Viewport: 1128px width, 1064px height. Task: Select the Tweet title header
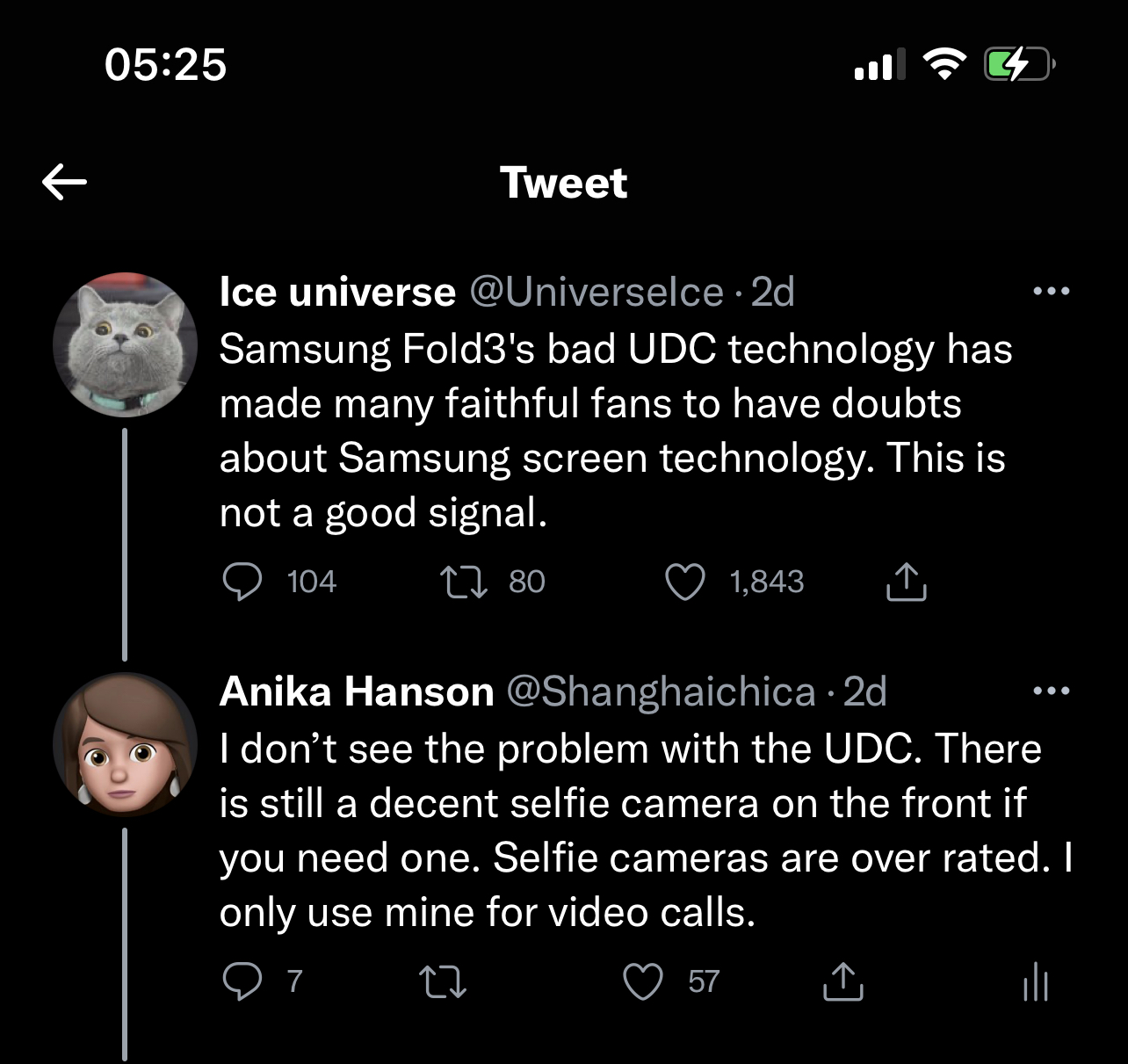[563, 182]
